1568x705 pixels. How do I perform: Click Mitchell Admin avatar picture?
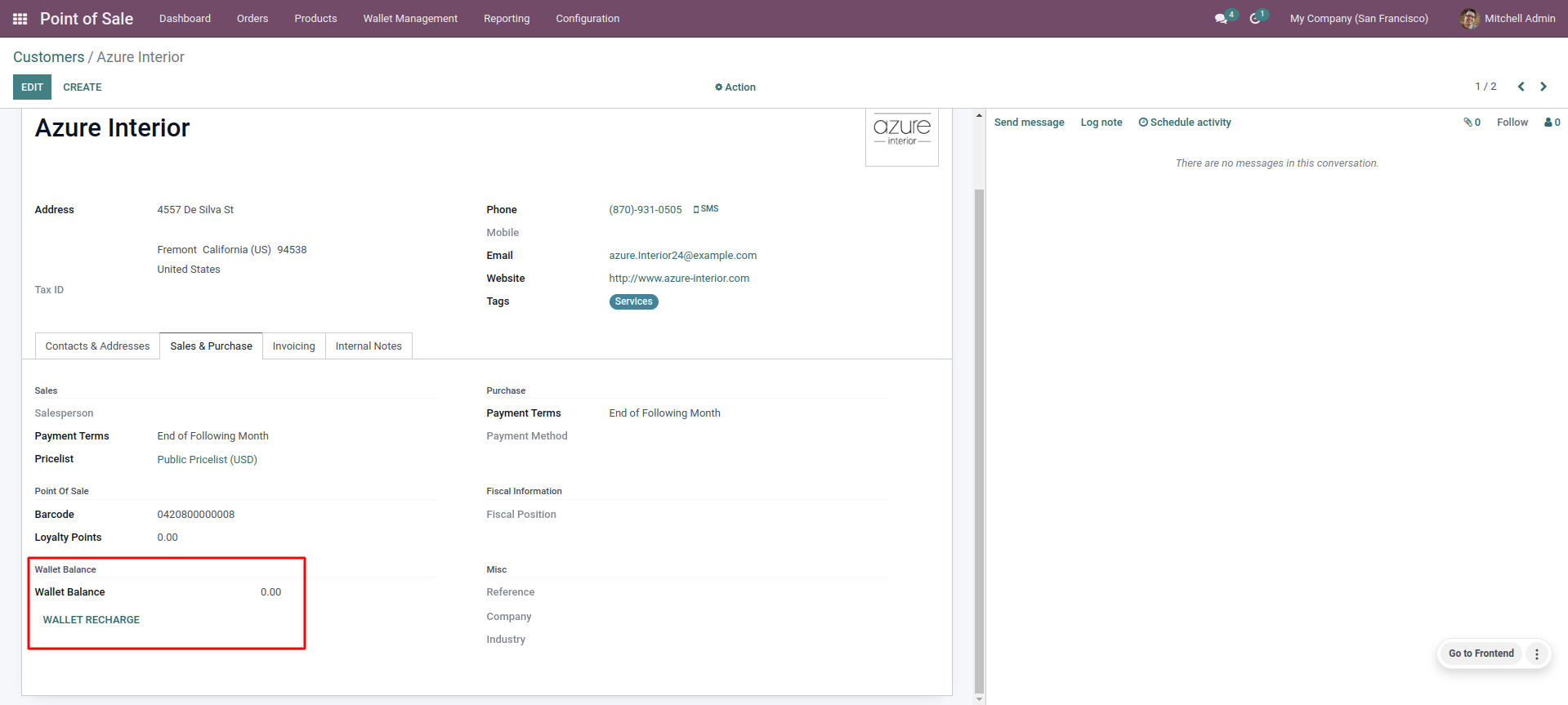[x=1469, y=19]
